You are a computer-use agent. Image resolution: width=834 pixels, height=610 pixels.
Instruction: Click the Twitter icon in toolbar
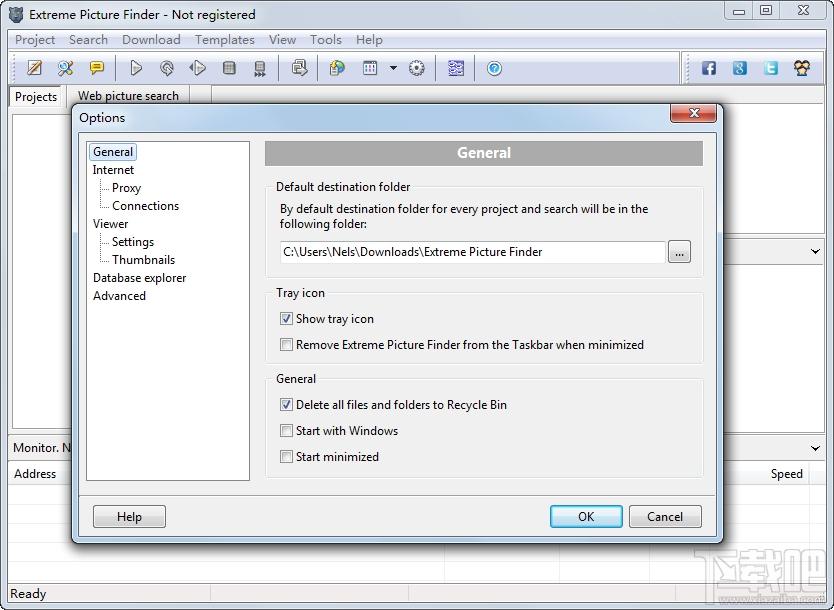(x=771, y=68)
